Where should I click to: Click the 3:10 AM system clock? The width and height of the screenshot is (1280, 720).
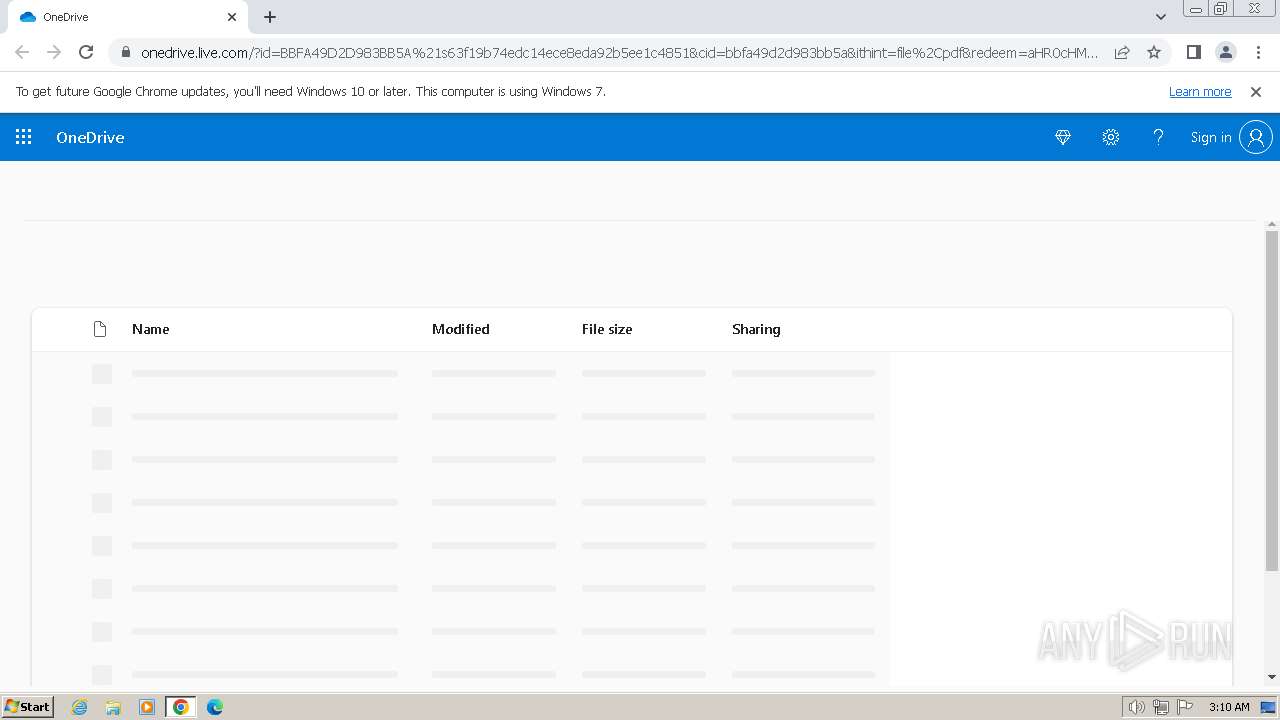point(1229,707)
